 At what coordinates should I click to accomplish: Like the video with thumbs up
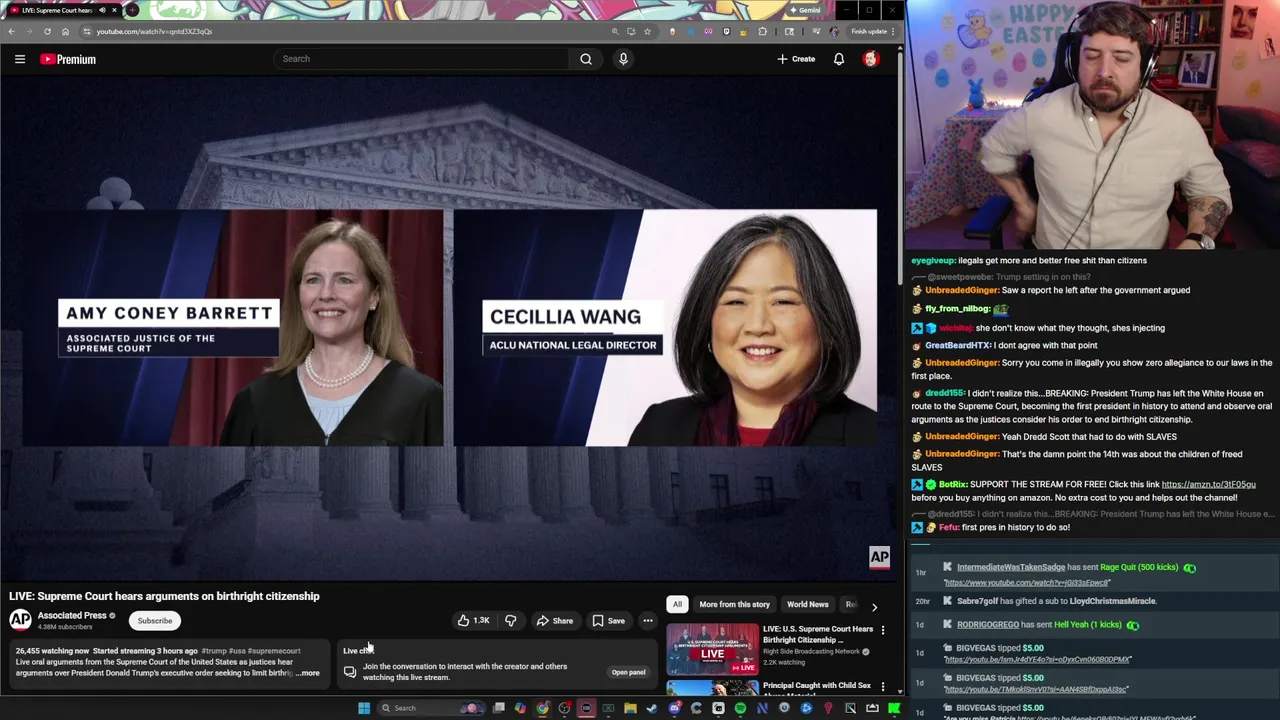(x=473, y=621)
